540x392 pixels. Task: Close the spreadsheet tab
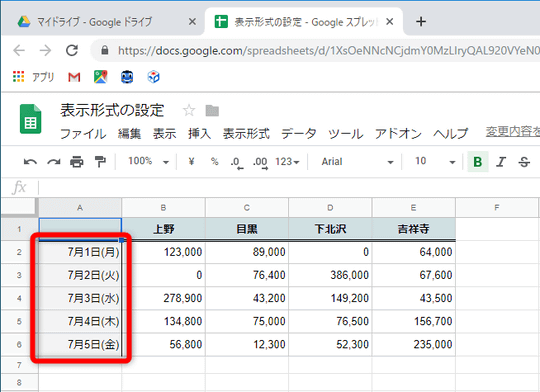[390, 22]
